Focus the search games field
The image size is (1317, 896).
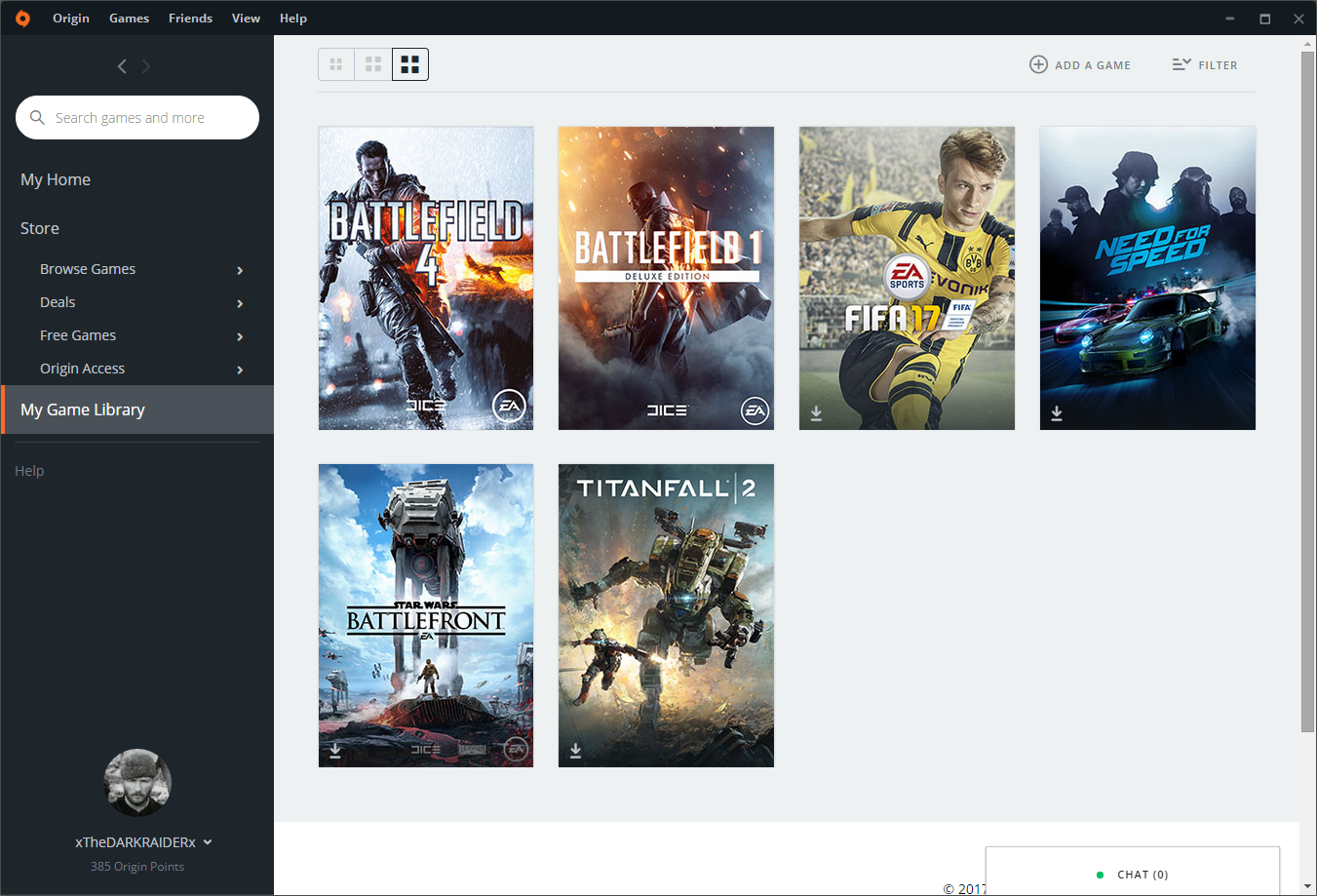tap(137, 117)
